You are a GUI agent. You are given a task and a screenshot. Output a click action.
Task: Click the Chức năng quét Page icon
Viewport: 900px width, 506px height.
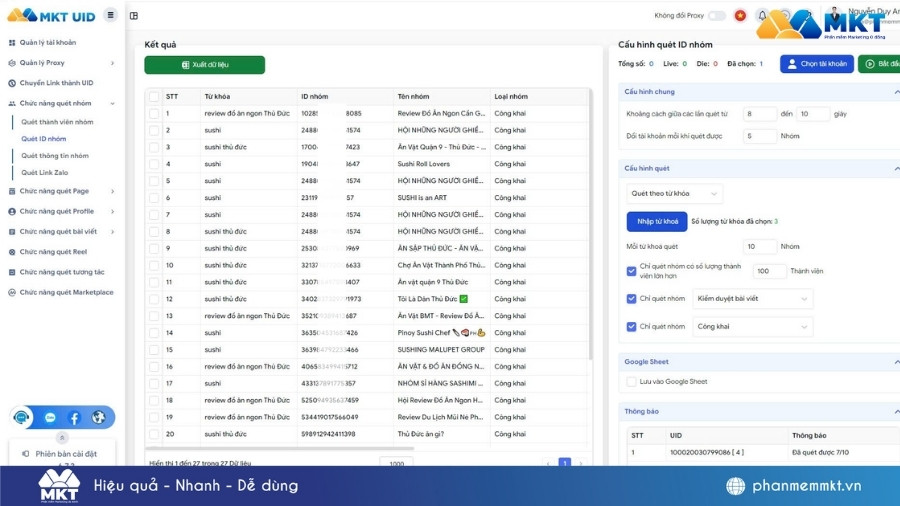pyautogui.click(x=12, y=191)
